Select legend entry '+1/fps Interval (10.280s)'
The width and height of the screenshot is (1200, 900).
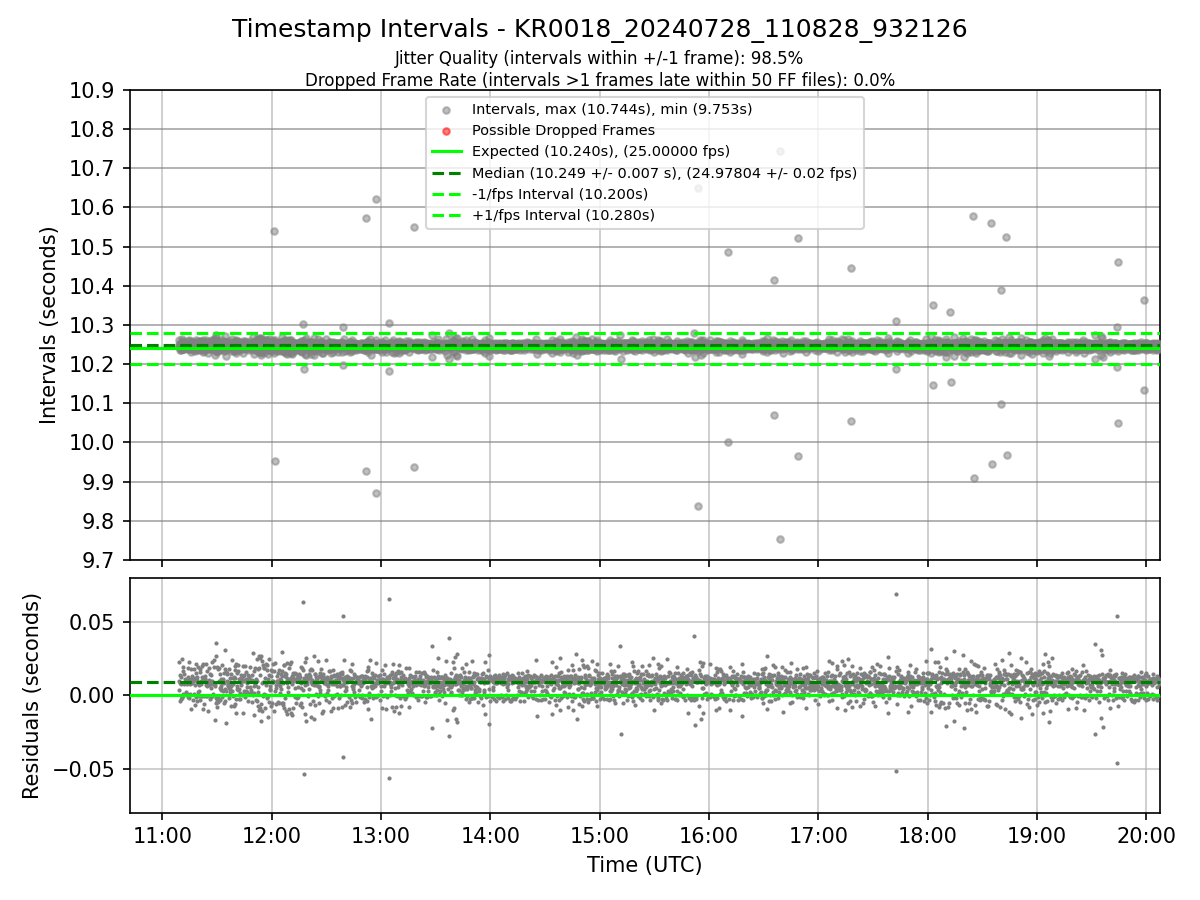563,215
